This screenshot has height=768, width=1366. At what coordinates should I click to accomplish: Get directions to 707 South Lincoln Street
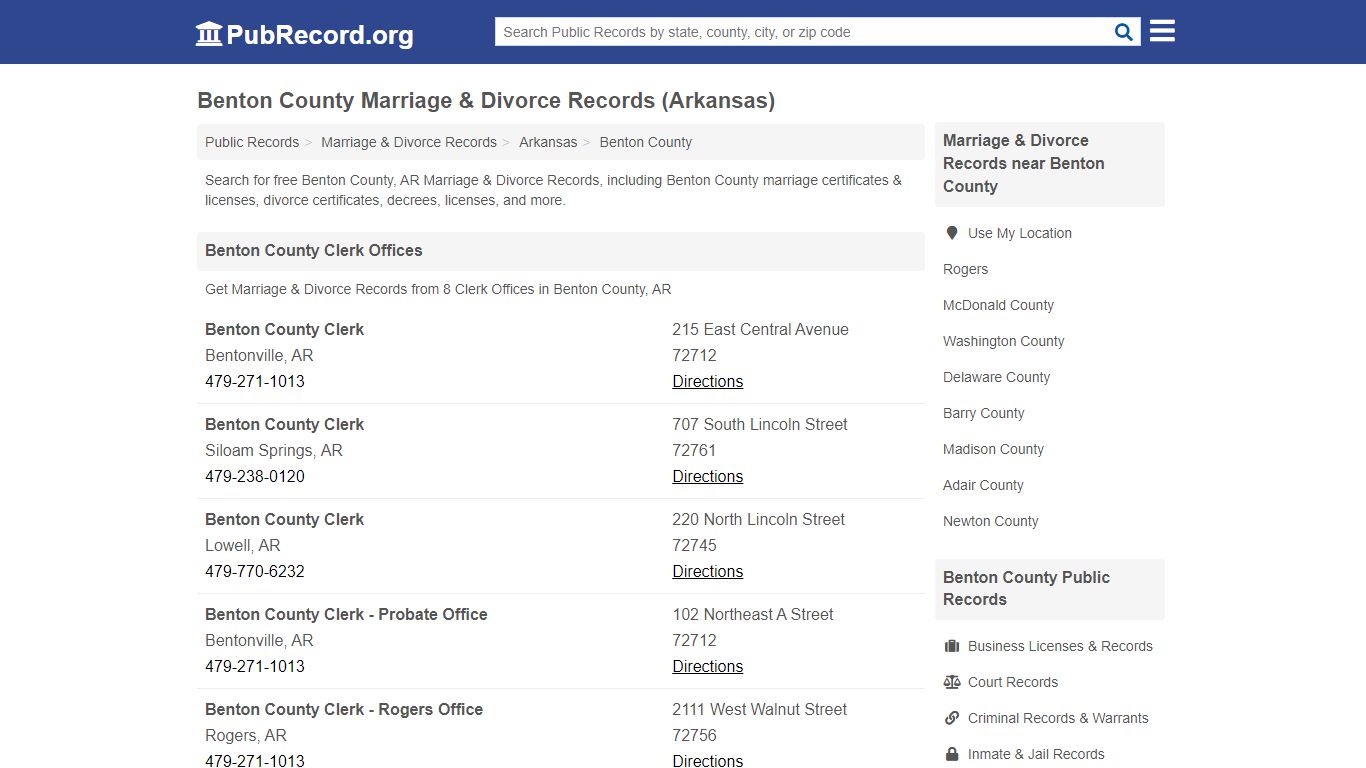point(708,476)
